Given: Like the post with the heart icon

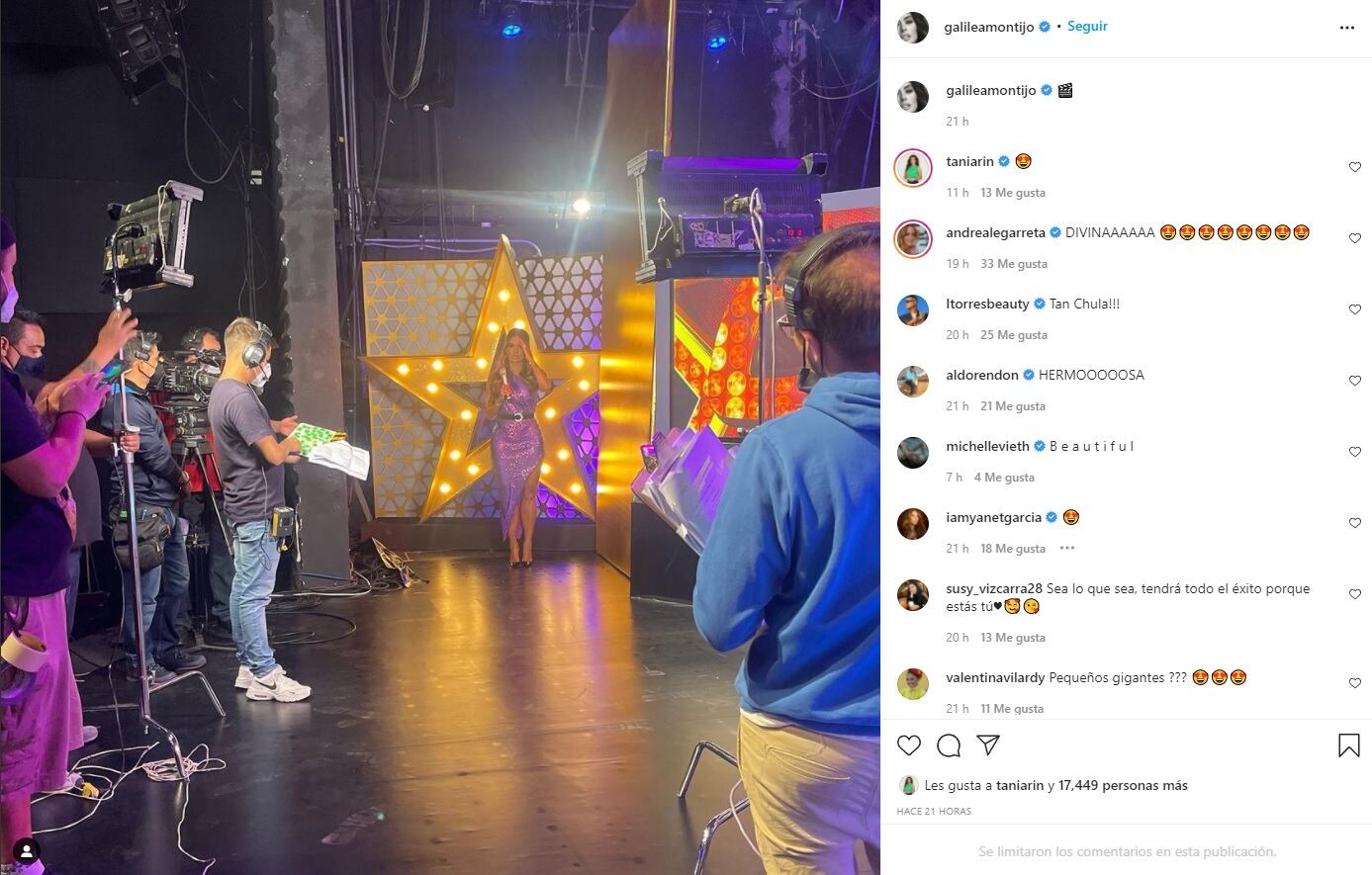Looking at the screenshot, I should click(909, 745).
